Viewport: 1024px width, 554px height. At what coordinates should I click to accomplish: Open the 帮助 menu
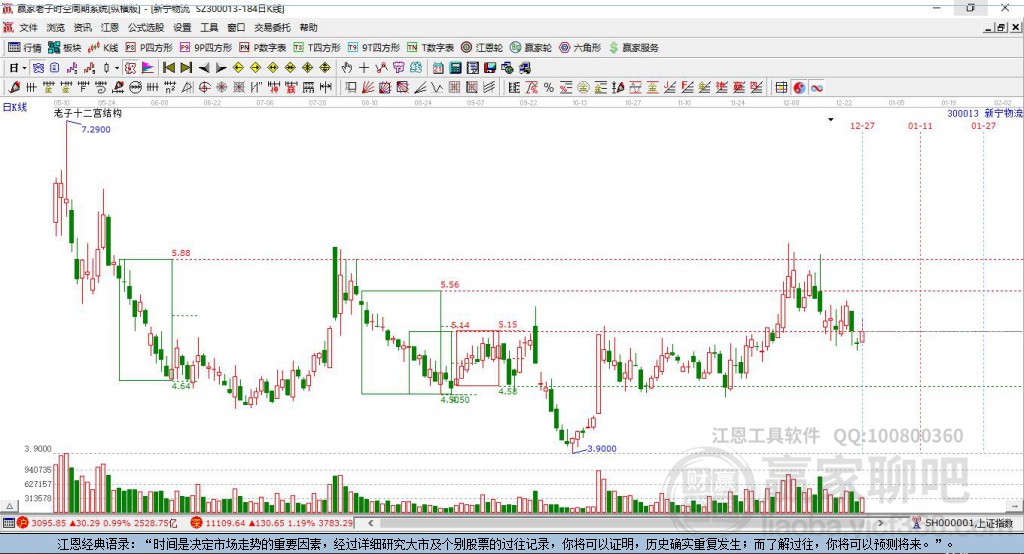point(308,27)
